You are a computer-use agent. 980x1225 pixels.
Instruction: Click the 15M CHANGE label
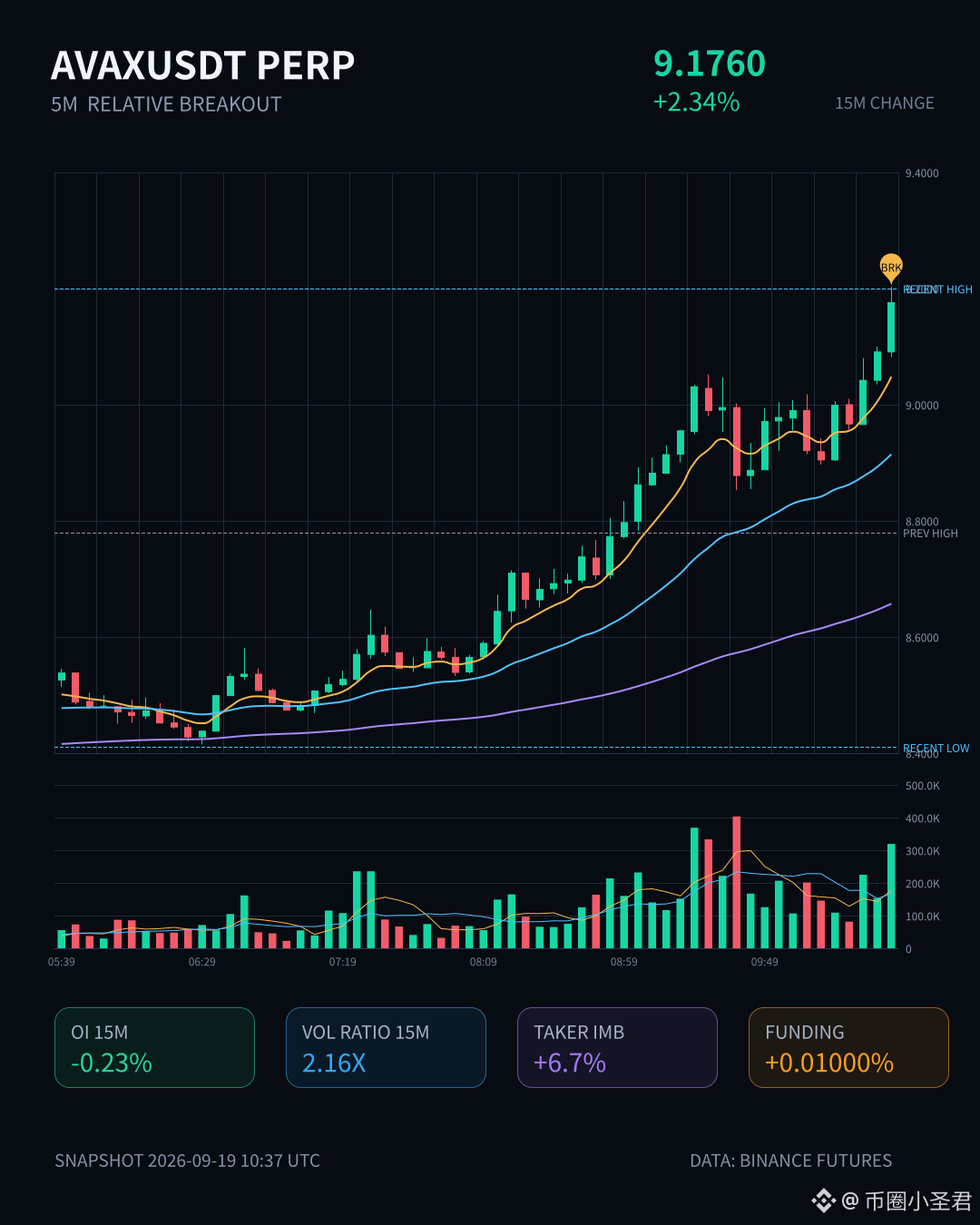point(885,103)
